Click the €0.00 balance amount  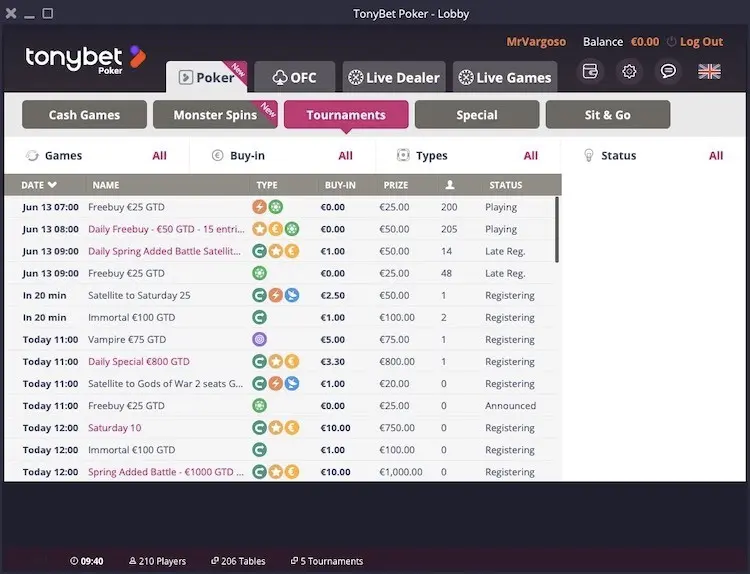pyautogui.click(x=645, y=42)
